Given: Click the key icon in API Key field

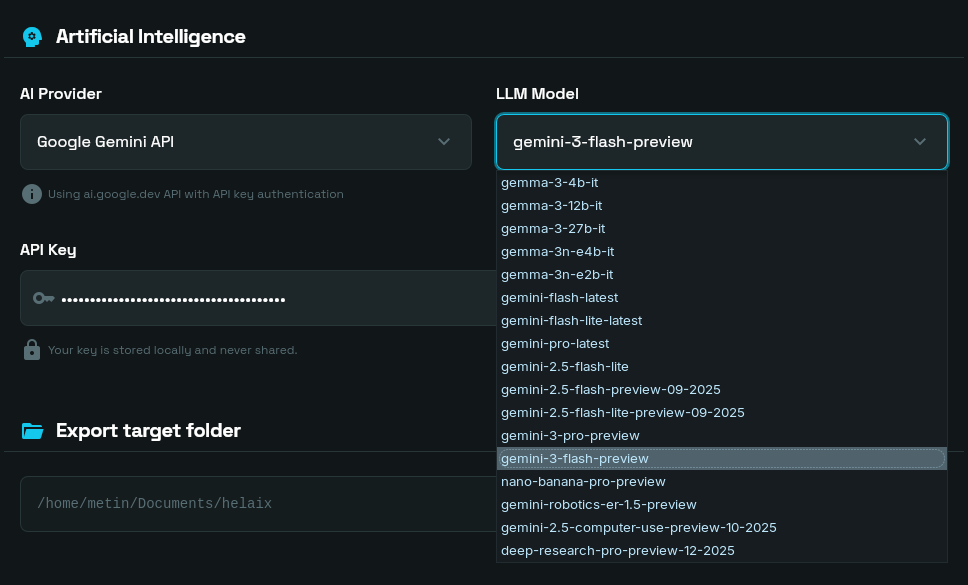Looking at the screenshot, I should 43,298.
